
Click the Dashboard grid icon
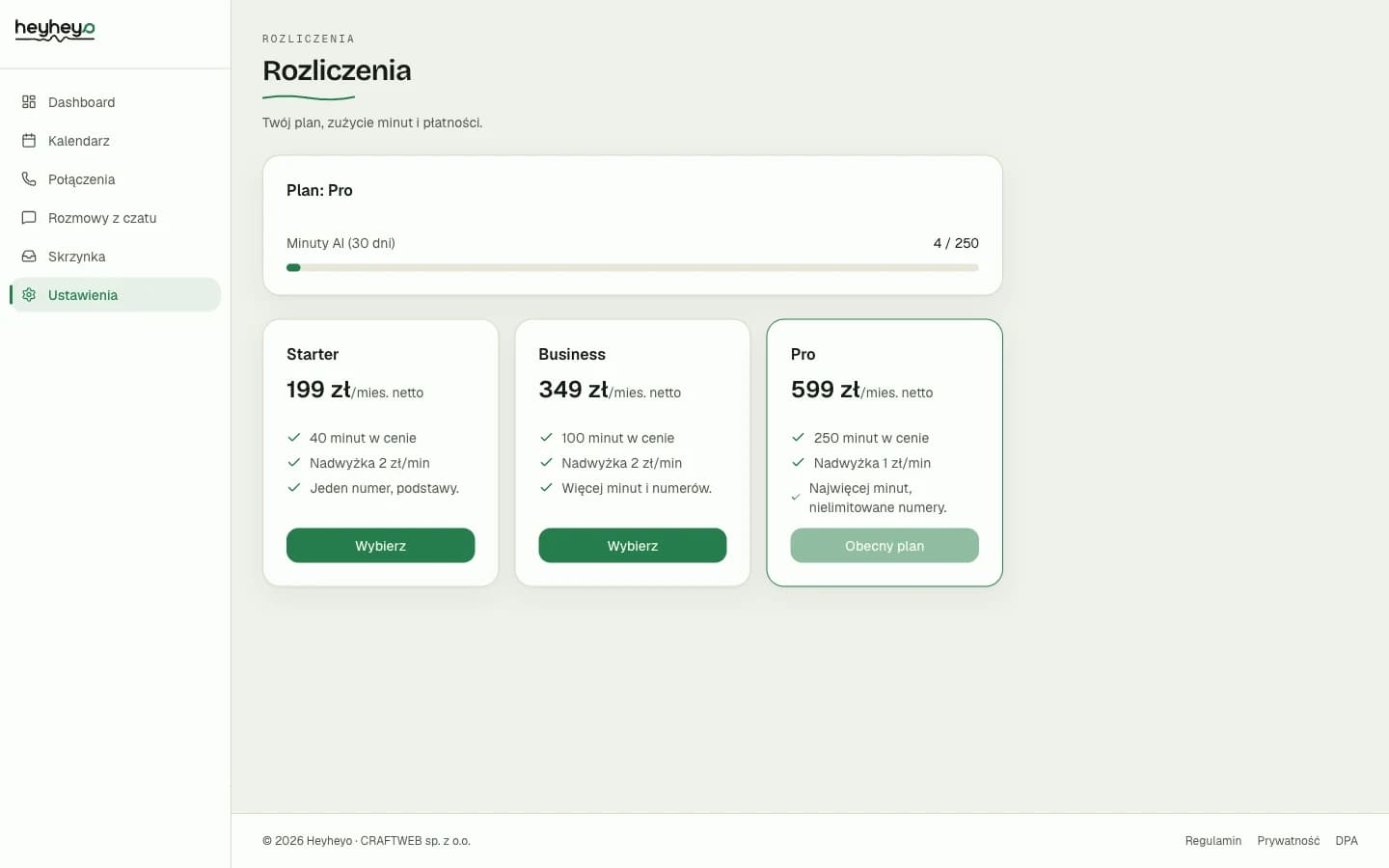point(29,101)
